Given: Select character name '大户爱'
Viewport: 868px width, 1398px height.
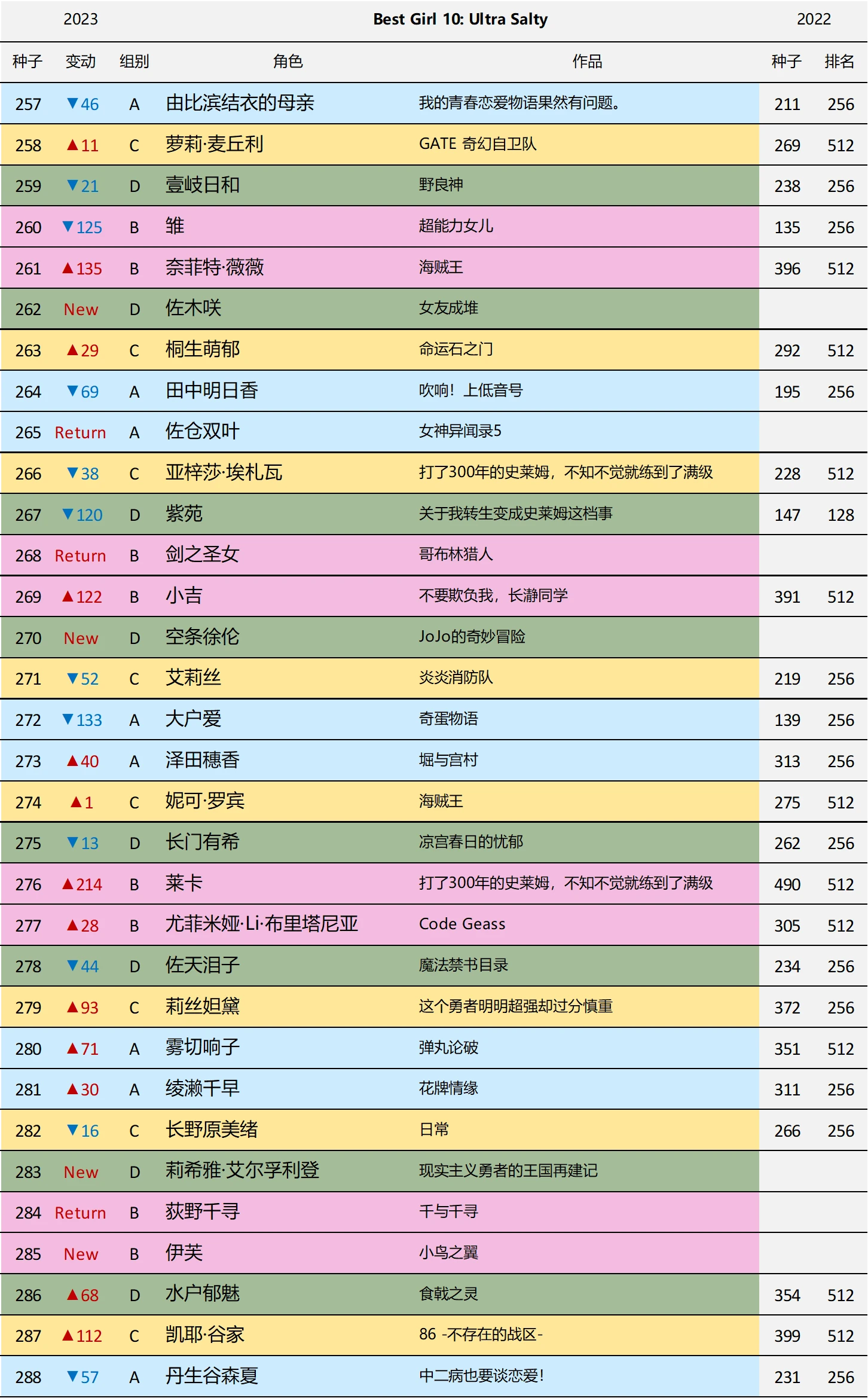Looking at the screenshot, I should [193, 719].
